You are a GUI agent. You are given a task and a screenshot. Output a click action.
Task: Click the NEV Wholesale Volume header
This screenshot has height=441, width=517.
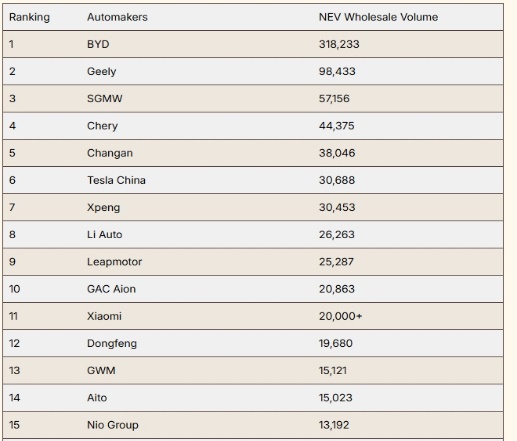378,17
